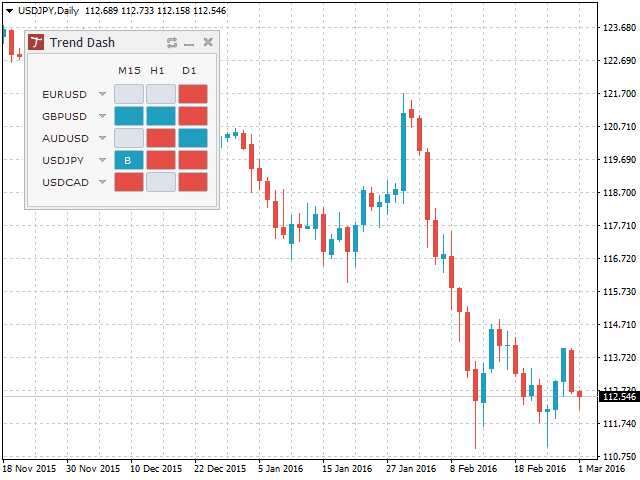Image resolution: width=640 pixels, height=480 pixels.
Task: Click the Trend Dash title text
Action: (x=82, y=42)
